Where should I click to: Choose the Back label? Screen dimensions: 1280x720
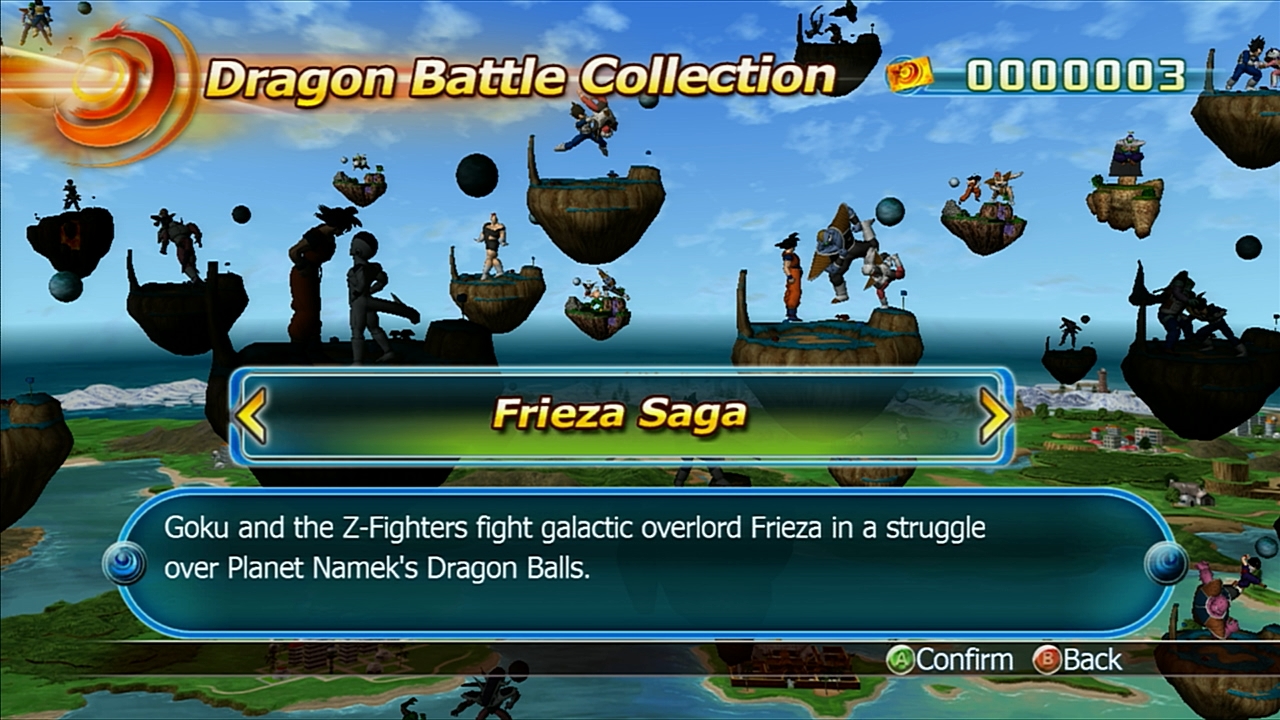[x=1092, y=660]
